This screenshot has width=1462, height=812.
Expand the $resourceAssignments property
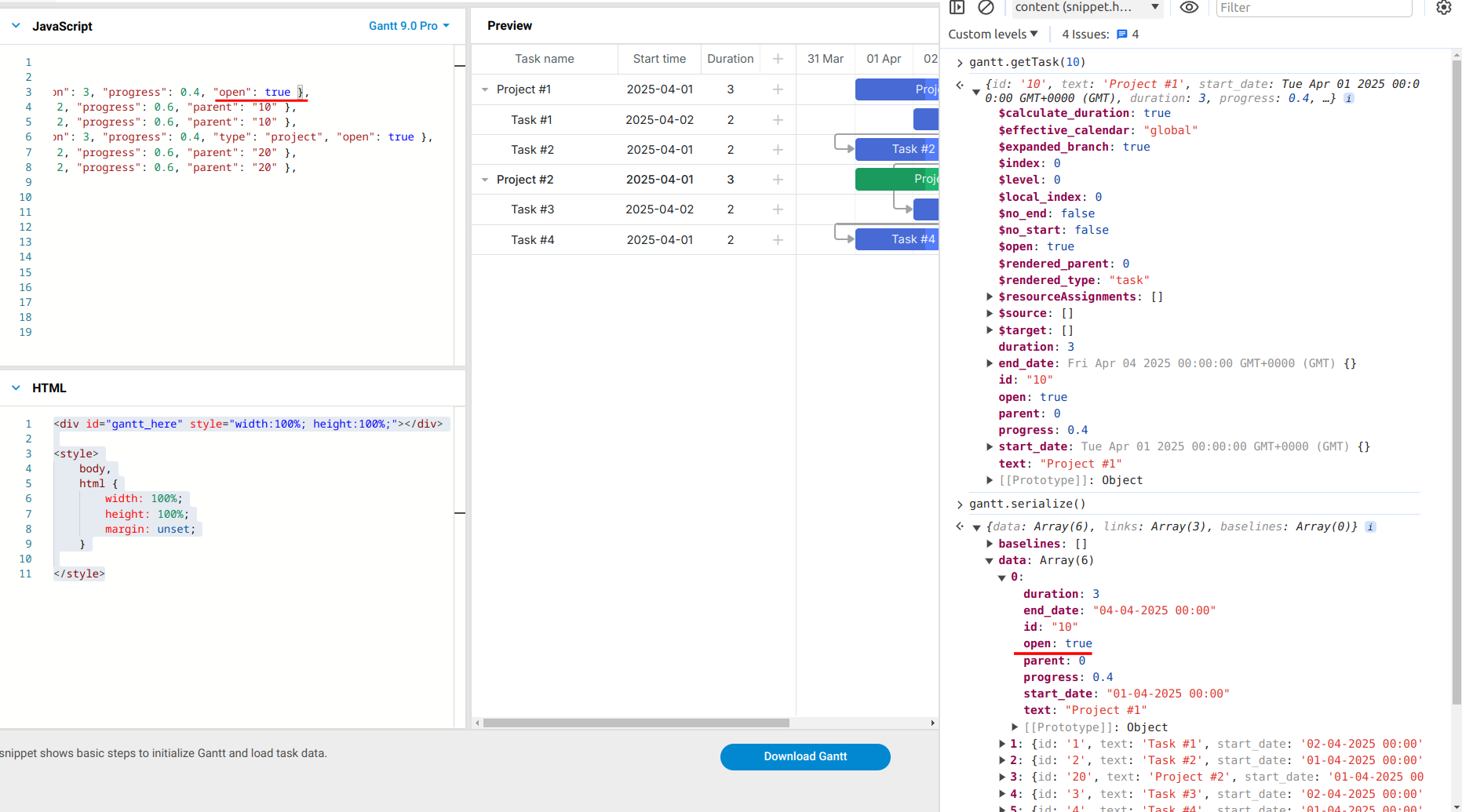990,297
